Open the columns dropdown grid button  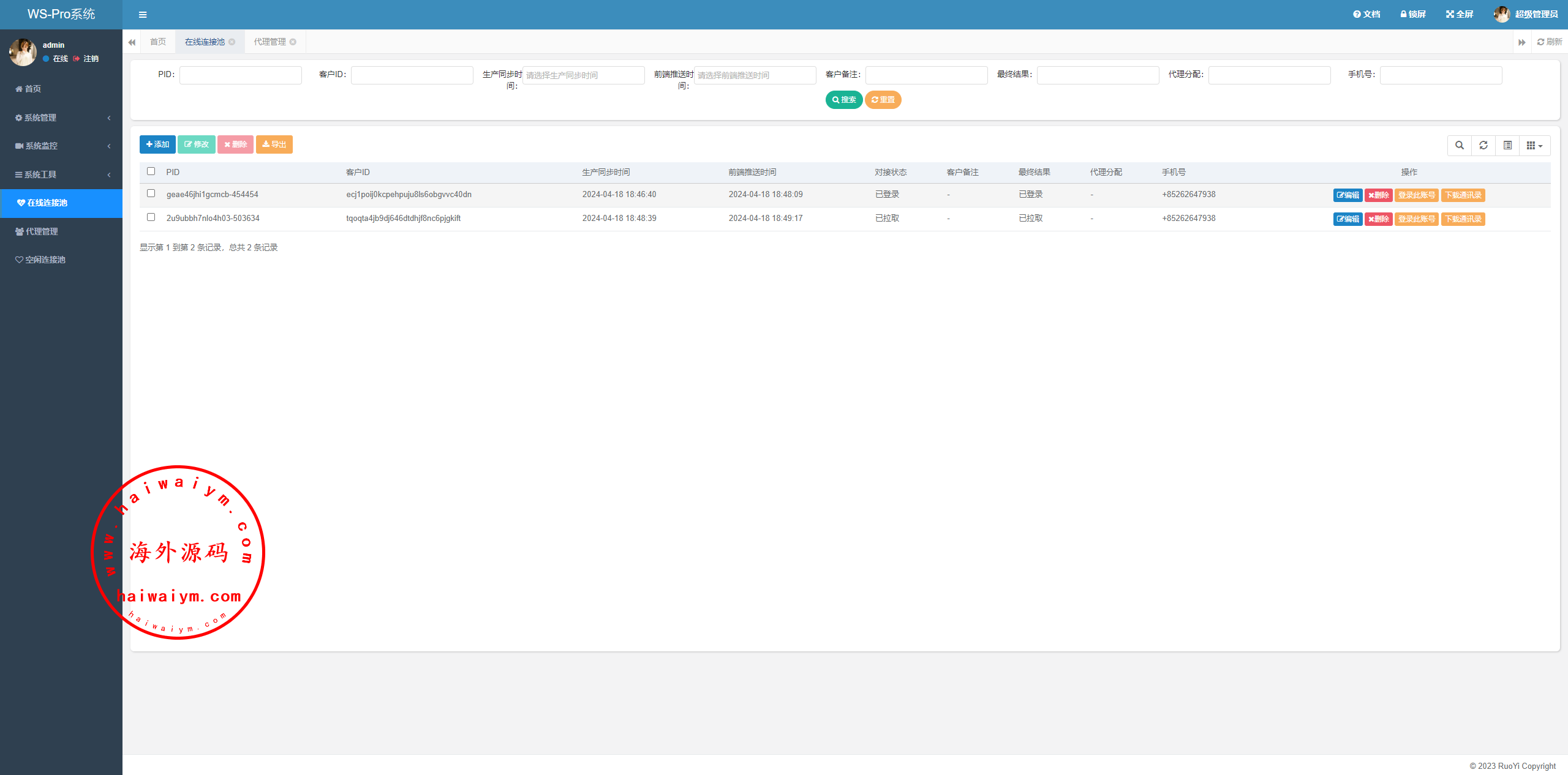click(x=1534, y=145)
